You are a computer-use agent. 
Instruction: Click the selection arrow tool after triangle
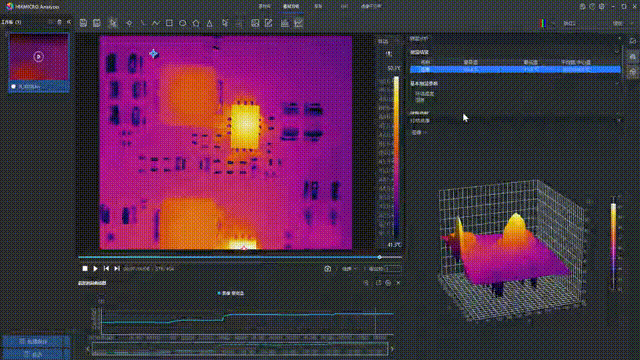[x=225, y=23]
